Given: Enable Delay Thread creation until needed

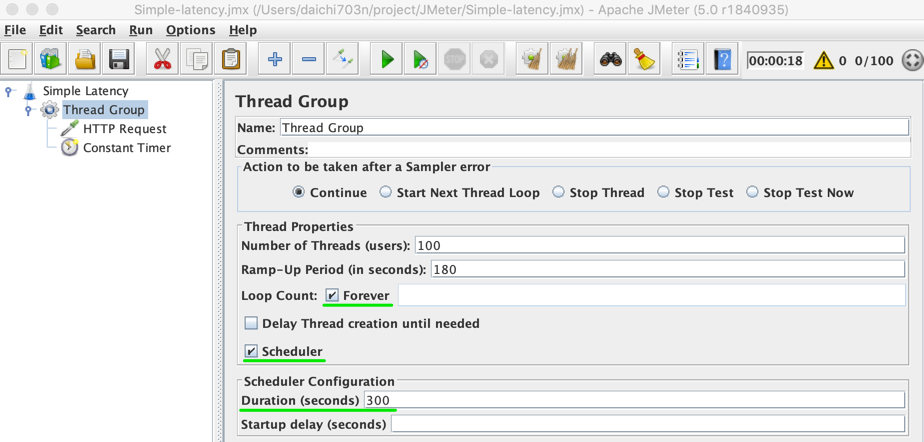Looking at the screenshot, I should [x=252, y=324].
